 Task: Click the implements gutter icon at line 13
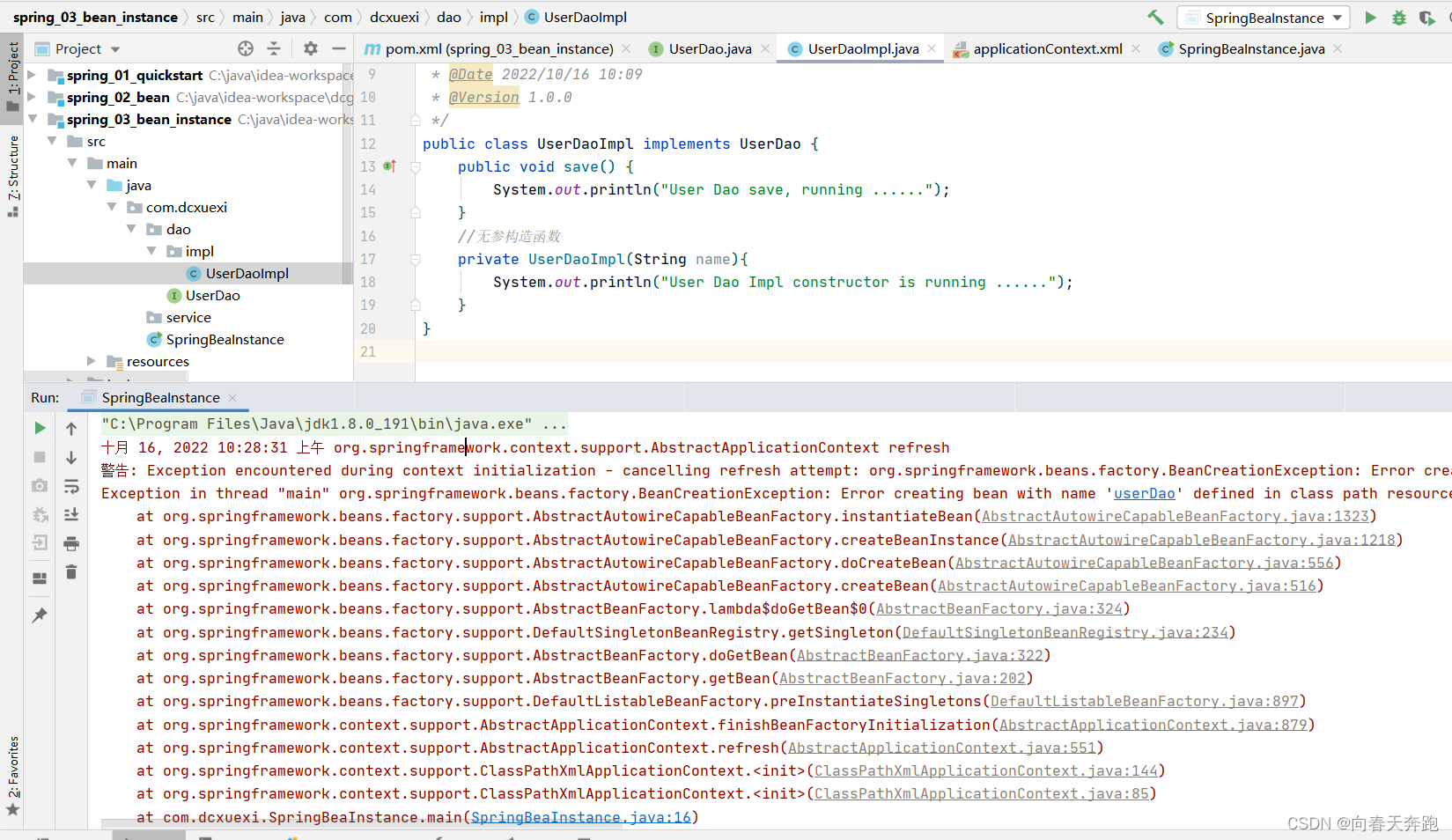coord(390,166)
